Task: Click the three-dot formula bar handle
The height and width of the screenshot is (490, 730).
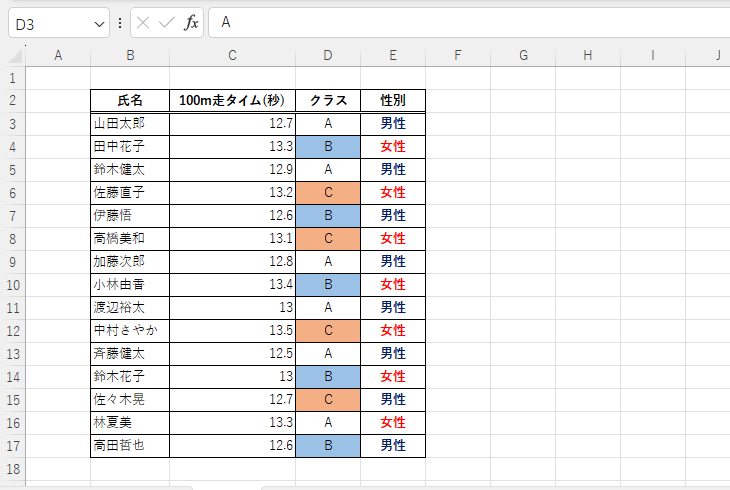Action: pyautogui.click(x=120, y=23)
